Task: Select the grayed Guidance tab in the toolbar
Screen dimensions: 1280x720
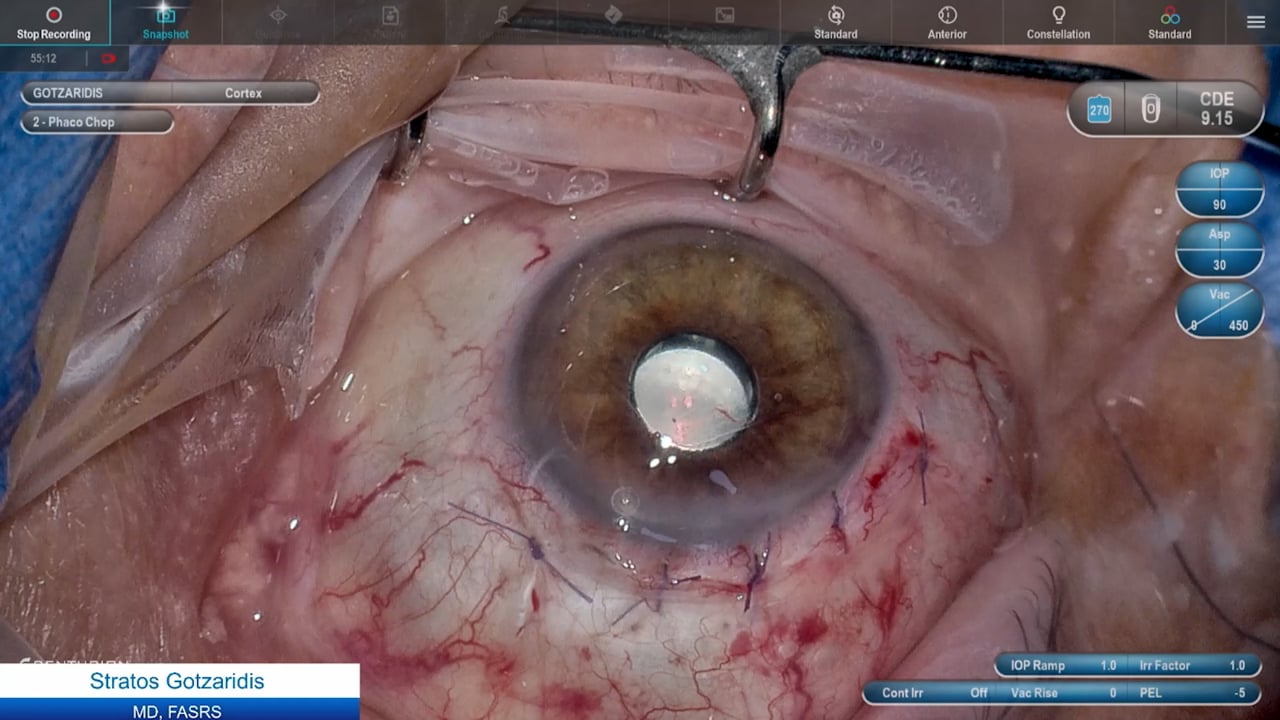Action: coord(278,22)
